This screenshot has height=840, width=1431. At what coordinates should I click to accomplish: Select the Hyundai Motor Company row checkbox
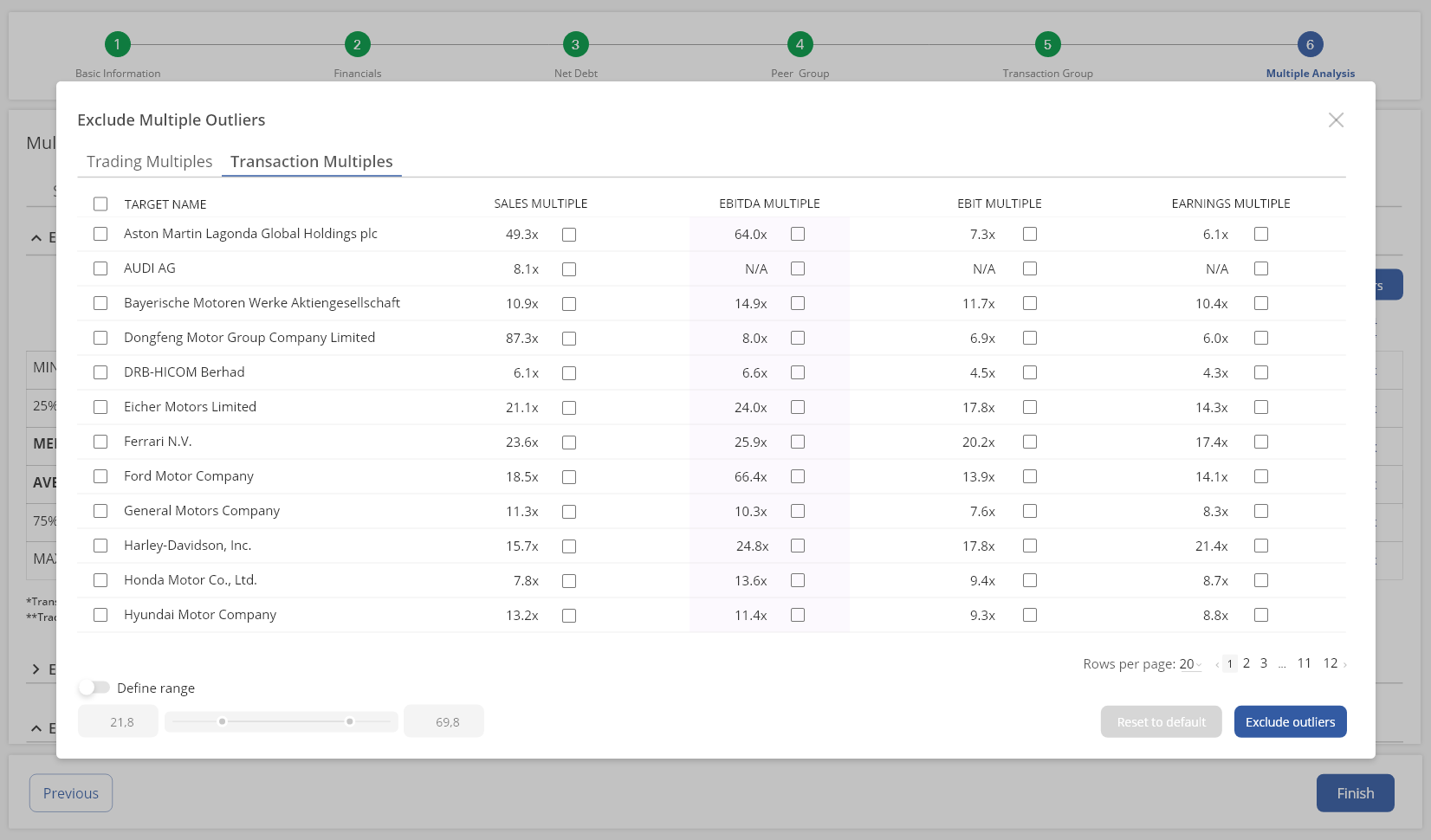pyautogui.click(x=100, y=615)
